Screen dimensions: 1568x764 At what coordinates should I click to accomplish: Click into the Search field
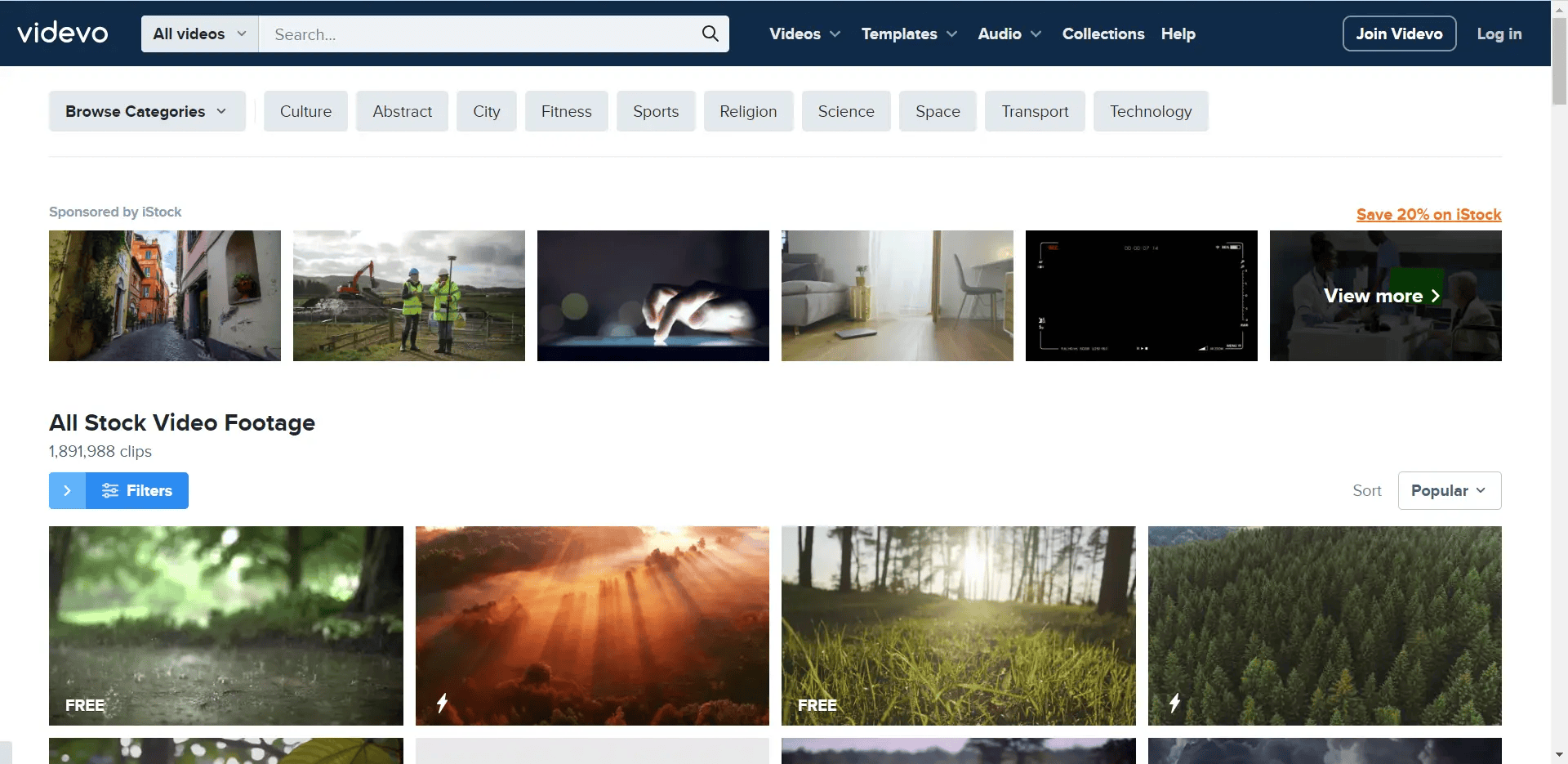pyautogui.click(x=482, y=34)
